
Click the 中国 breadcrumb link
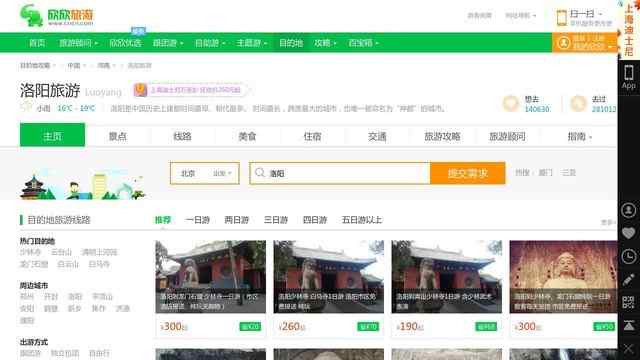[x=74, y=66]
